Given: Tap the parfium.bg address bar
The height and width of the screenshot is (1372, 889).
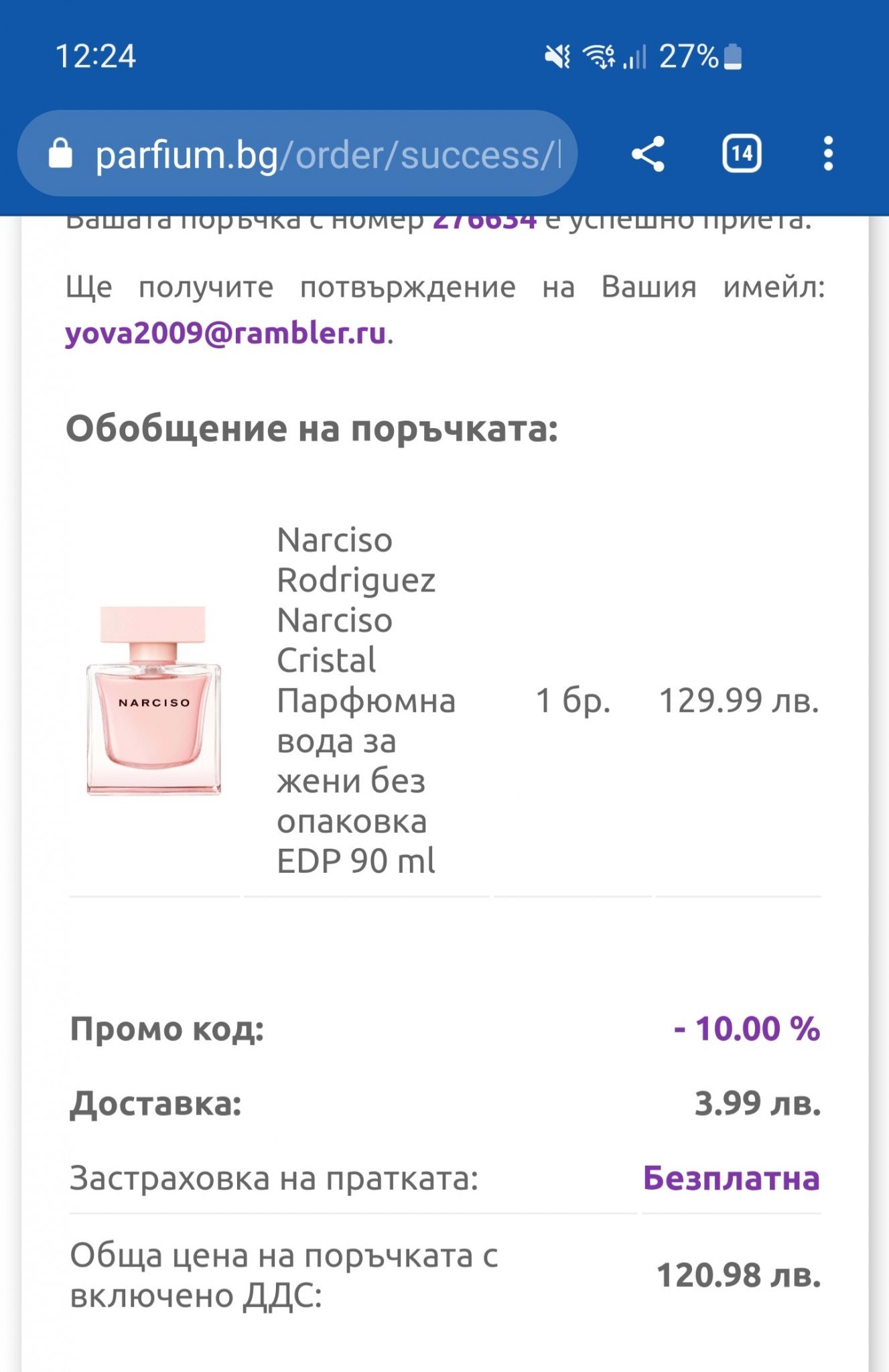Looking at the screenshot, I should click(322, 154).
